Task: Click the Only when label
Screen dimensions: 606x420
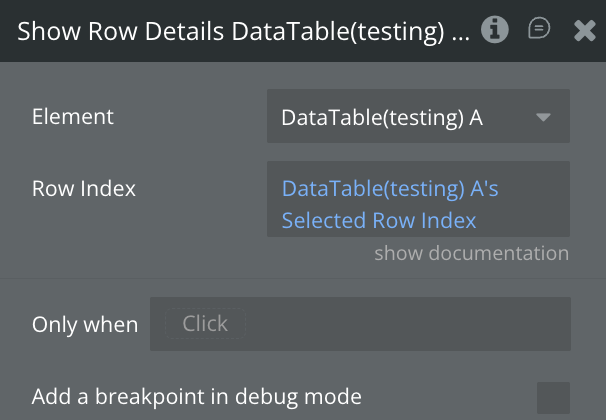Action: 85,325
